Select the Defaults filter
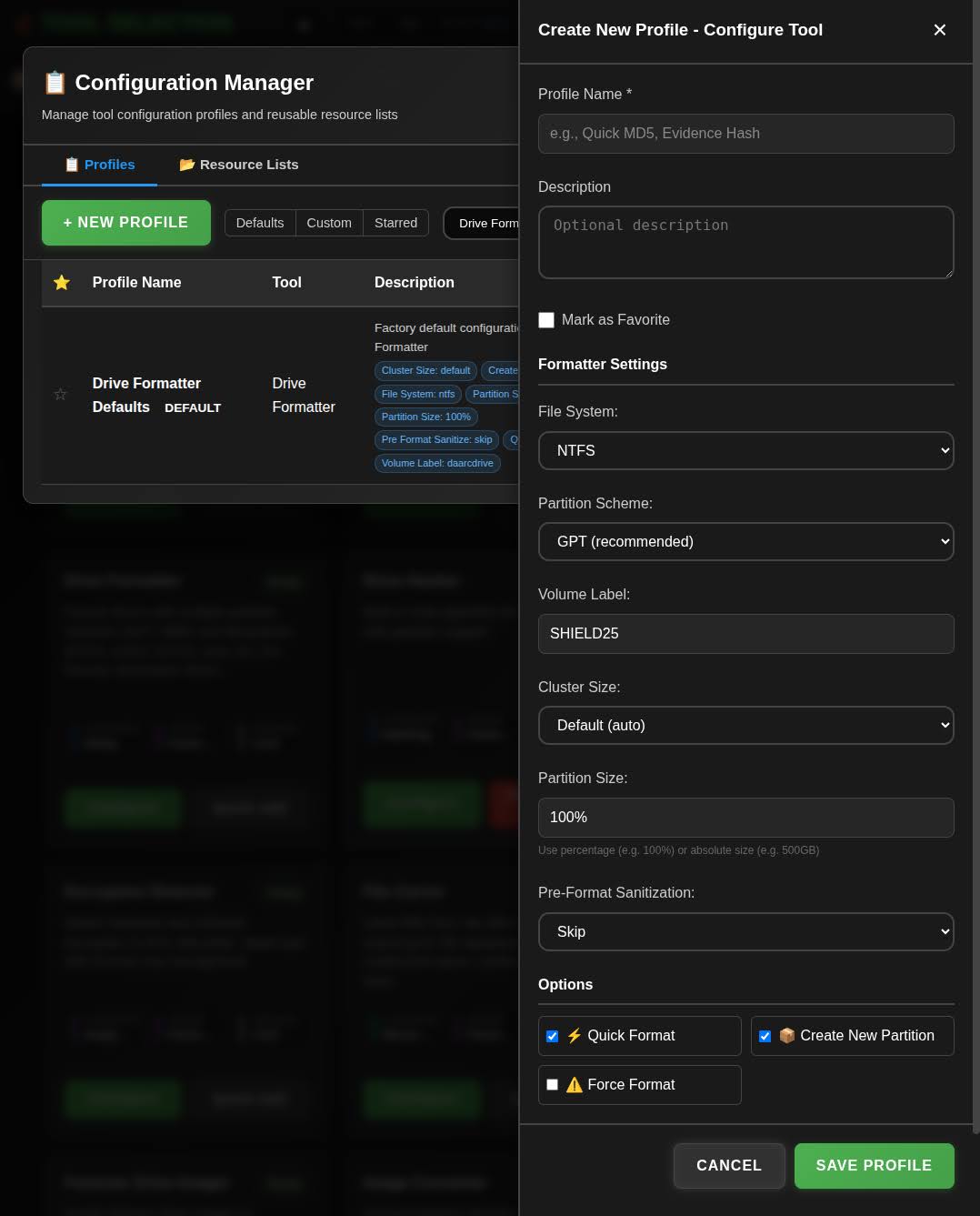The image size is (980, 1216). [x=260, y=223]
